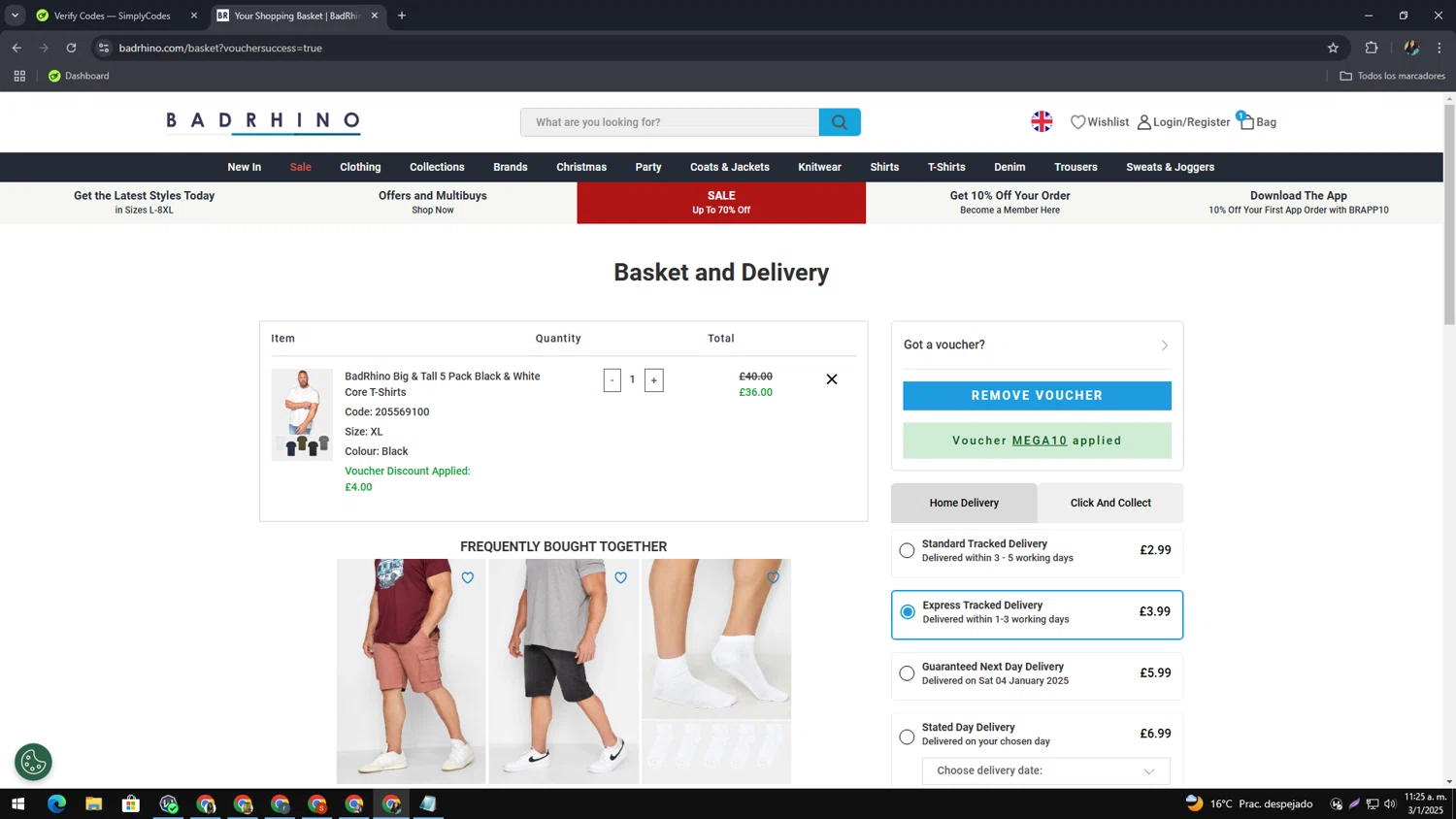Open Christmas menu
Viewport: 1456px width, 819px height.
pos(581,167)
